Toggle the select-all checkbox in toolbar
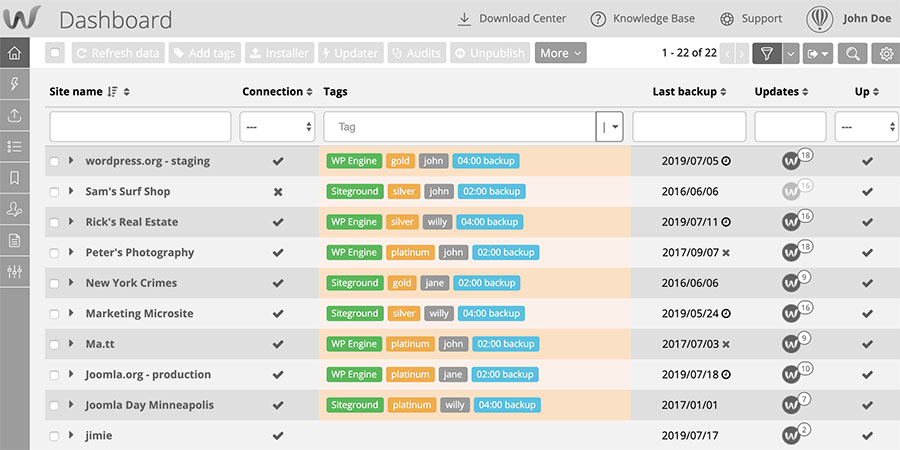900x450 pixels. click(55, 53)
